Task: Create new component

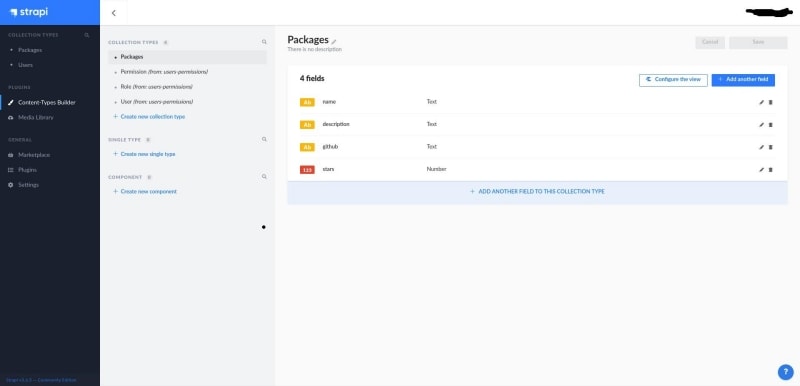Action: coord(145,192)
